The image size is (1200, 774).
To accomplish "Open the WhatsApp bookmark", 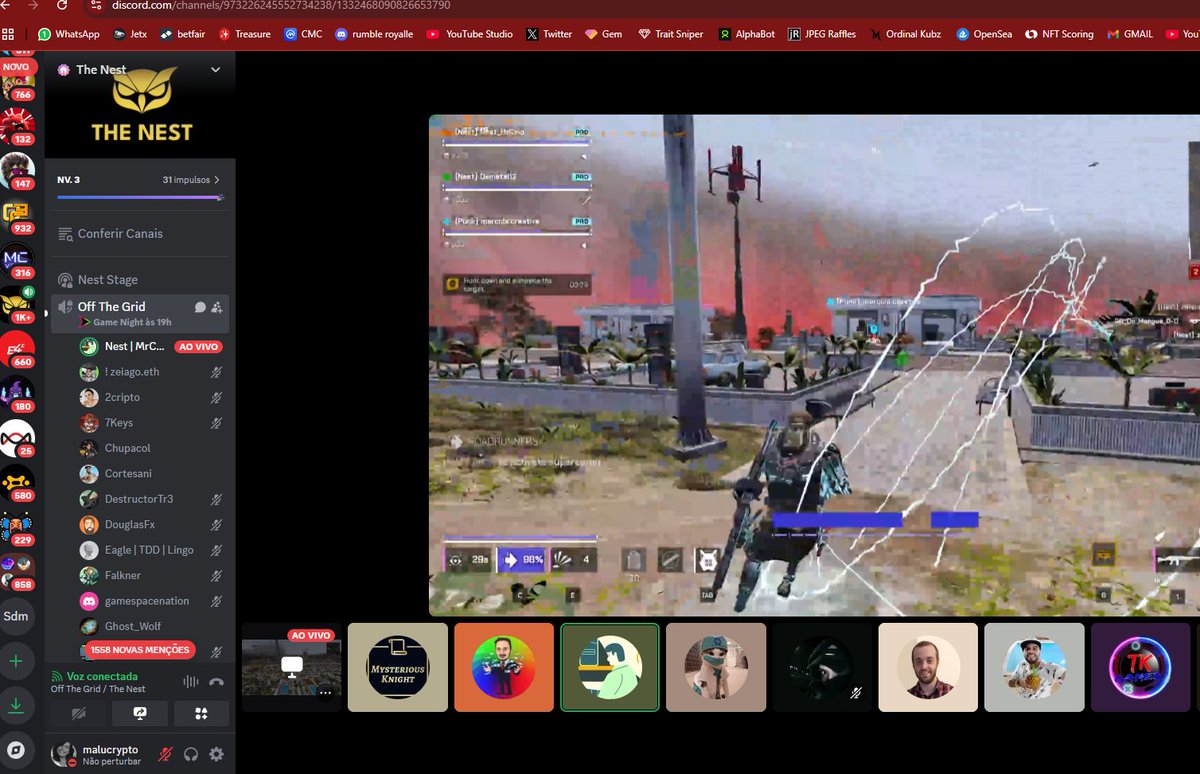I will tap(69, 33).
